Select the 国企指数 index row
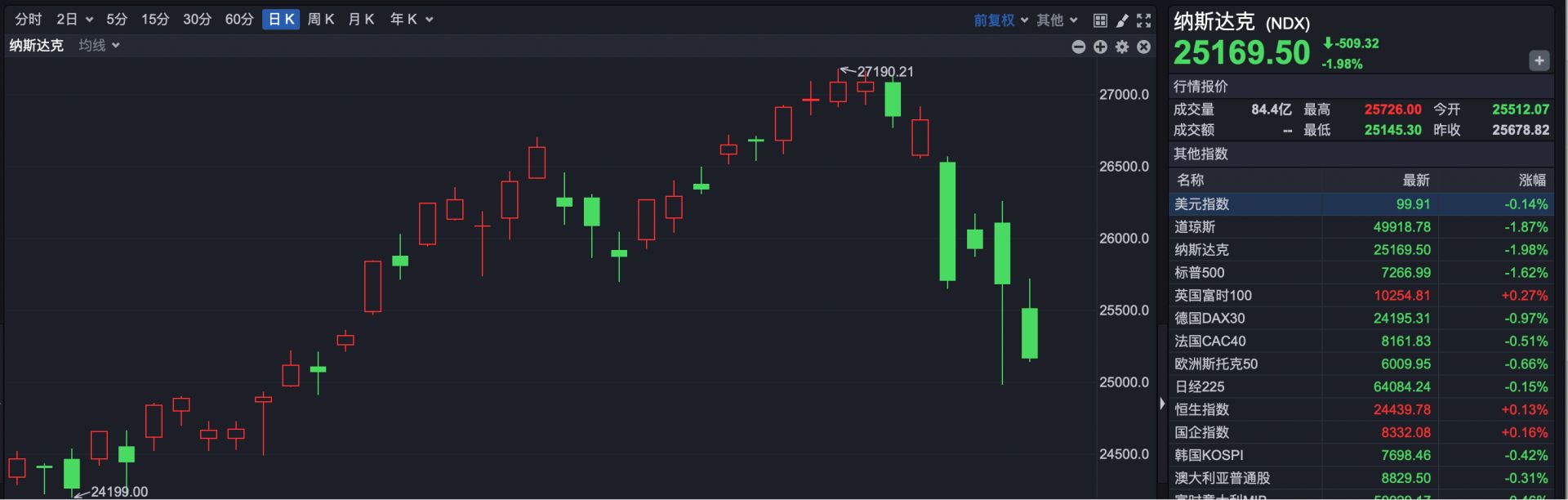Image resolution: width=1568 pixels, height=500 pixels. click(x=1361, y=433)
